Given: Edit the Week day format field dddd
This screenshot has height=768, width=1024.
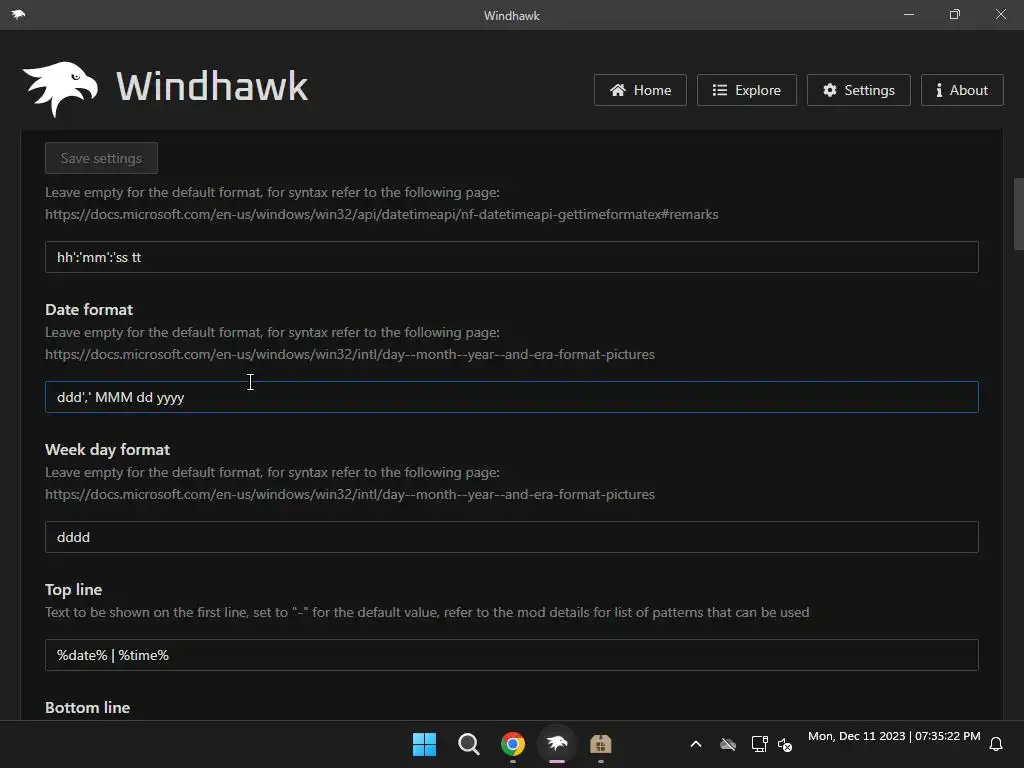Looking at the screenshot, I should tap(511, 537).
